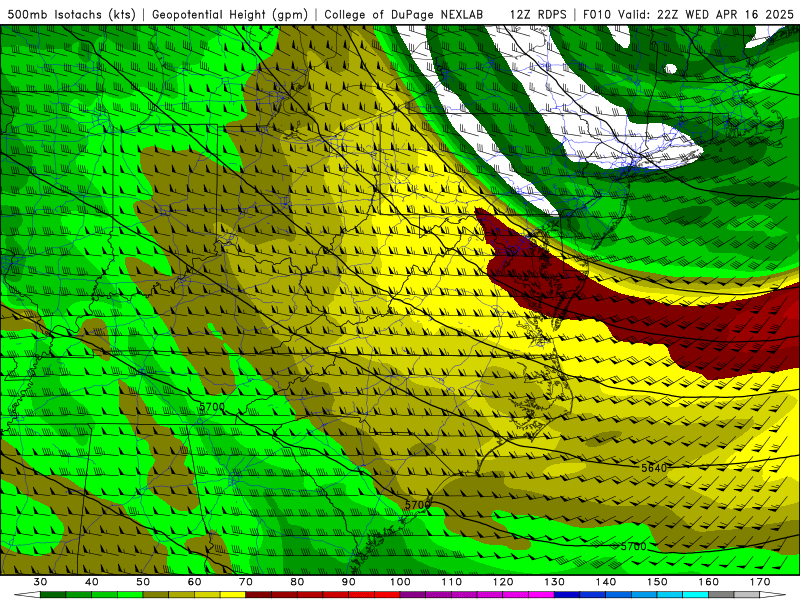Click the '160' value on the color scale
Viewport: 800px width, 600px height.
709,582
